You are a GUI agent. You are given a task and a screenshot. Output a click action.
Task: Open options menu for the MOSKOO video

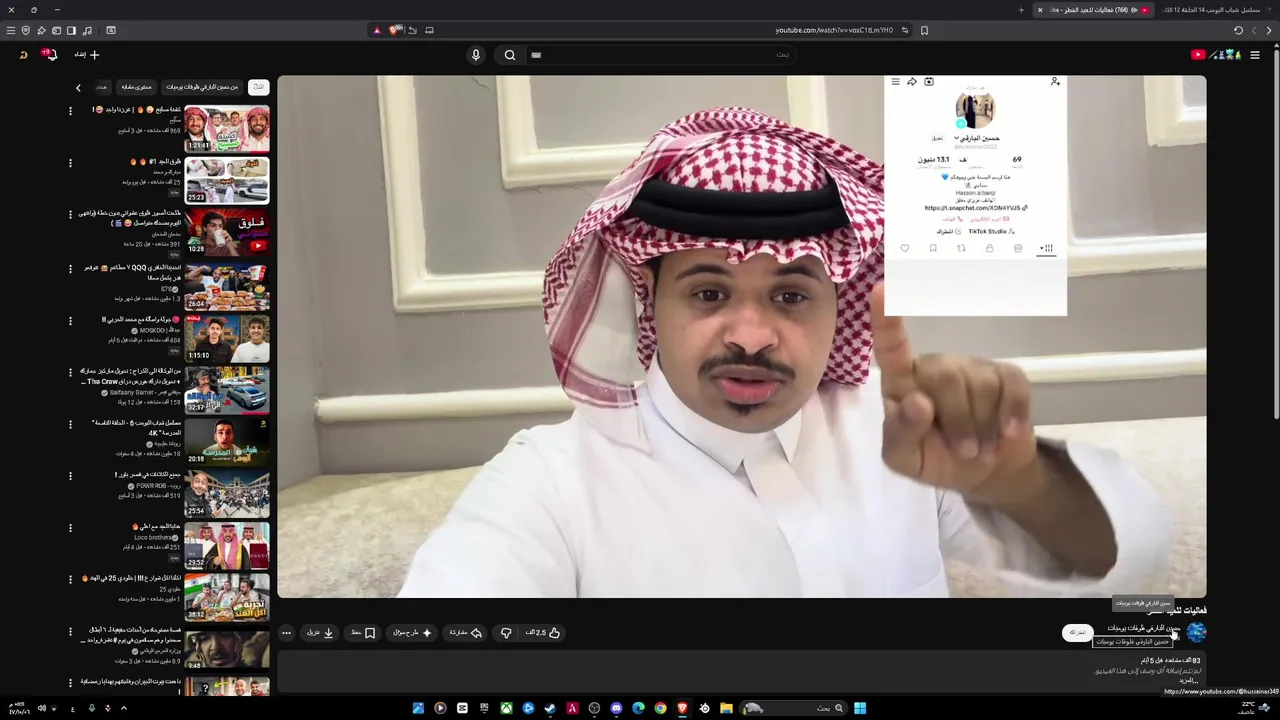tap(70, 321)
